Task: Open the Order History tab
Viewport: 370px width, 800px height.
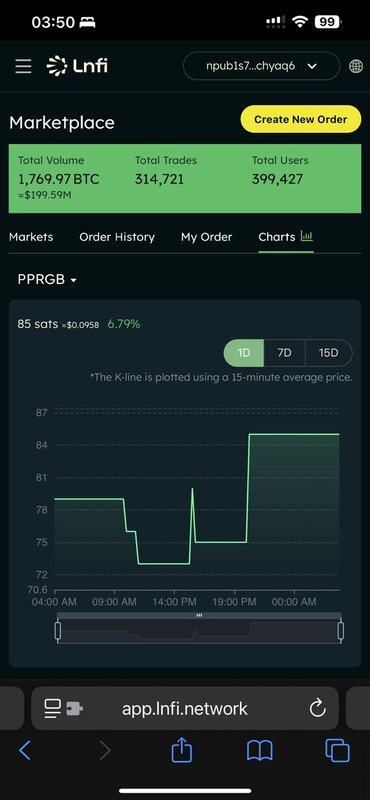Action: 117,237
